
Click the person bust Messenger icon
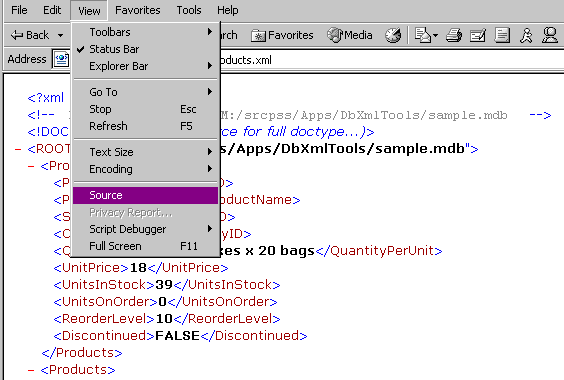click(550, 35)
